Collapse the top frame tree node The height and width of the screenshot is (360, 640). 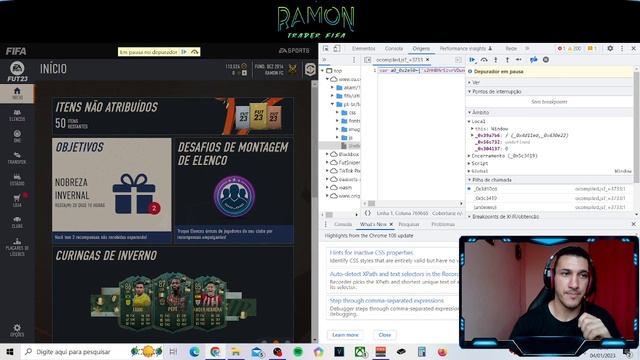323,71
